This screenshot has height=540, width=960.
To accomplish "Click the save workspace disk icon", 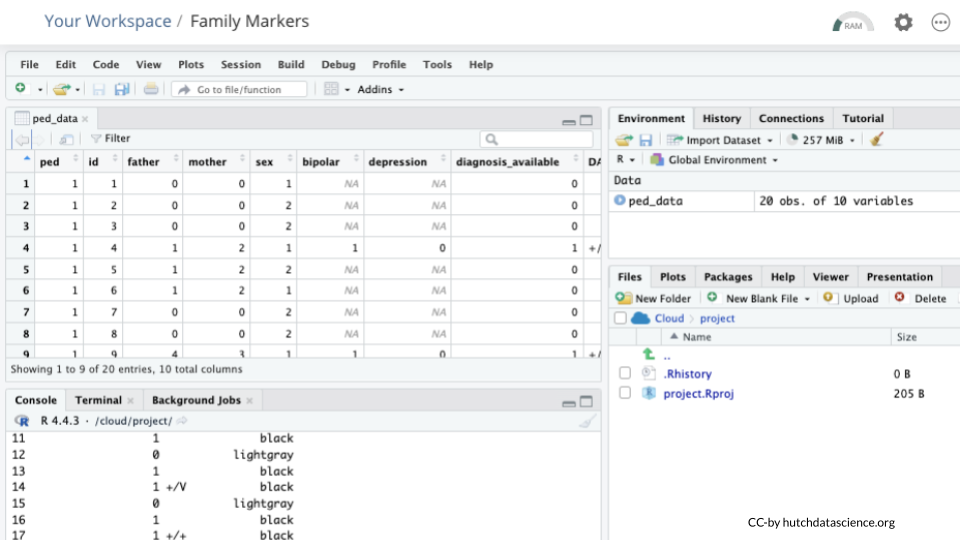I will point(646,140).
